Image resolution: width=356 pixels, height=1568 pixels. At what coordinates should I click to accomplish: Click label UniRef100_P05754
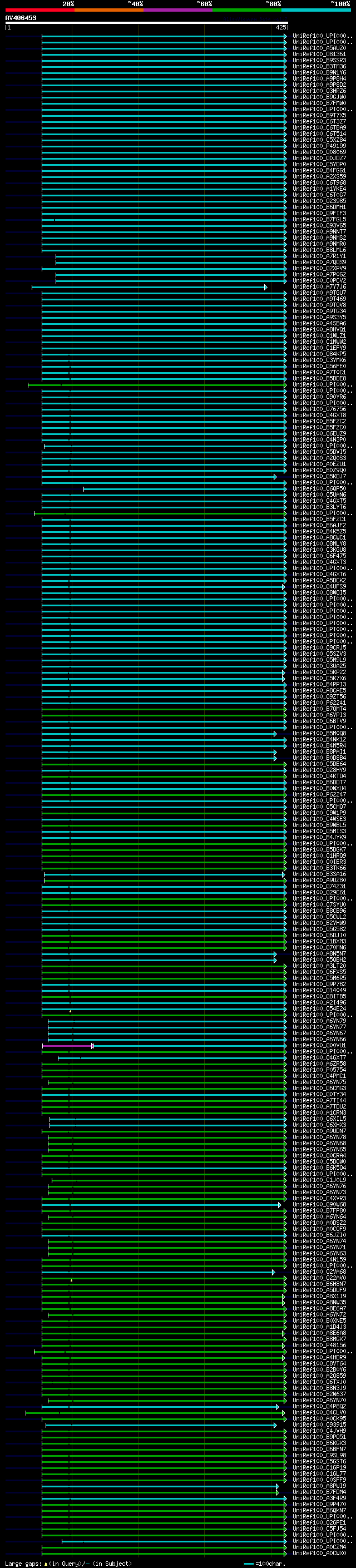pos(319,1070)
